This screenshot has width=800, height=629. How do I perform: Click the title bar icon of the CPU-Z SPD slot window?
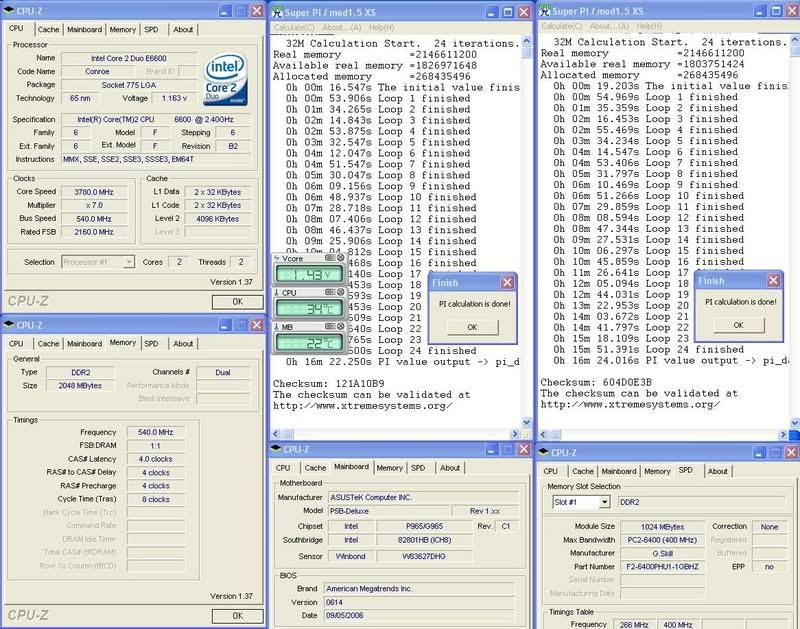[543, 452]
